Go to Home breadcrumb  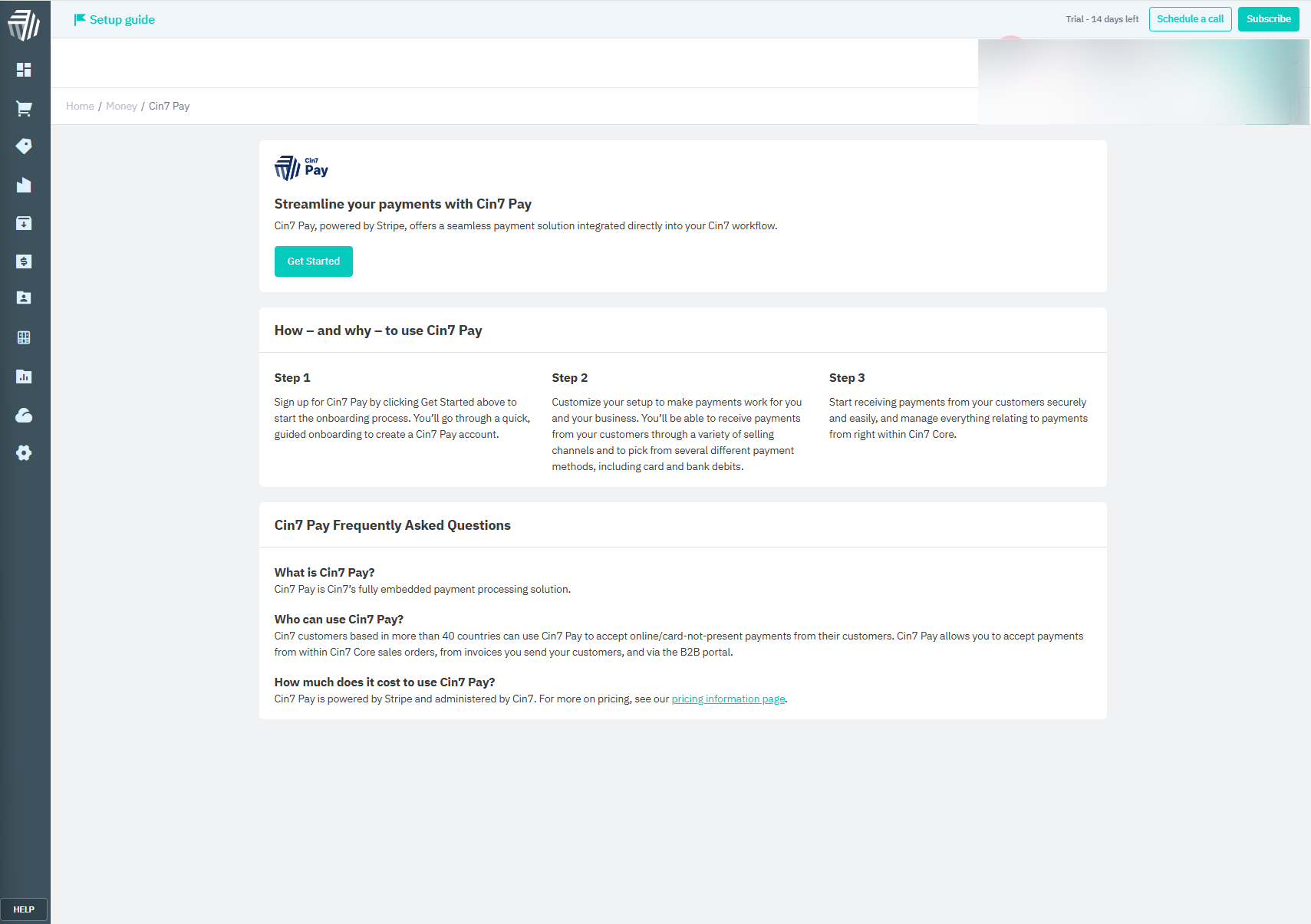click(80, 107)
